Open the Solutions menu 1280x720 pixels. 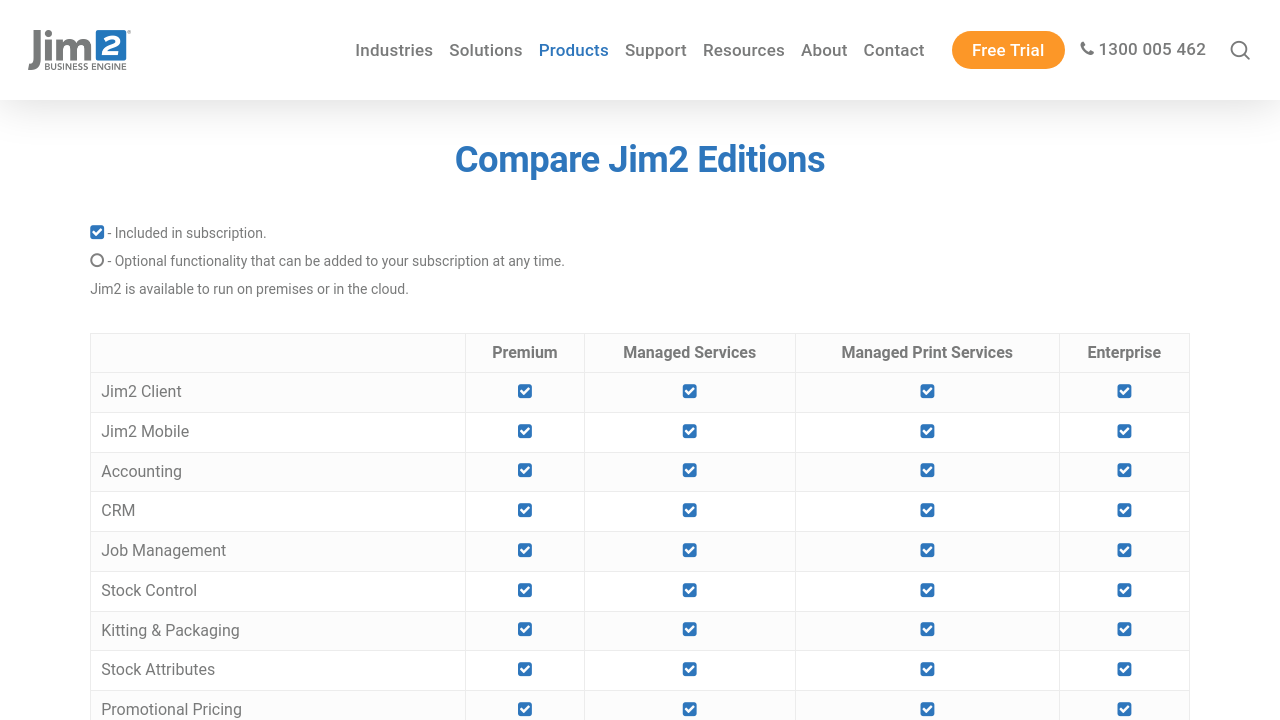[x=486, y=50]
